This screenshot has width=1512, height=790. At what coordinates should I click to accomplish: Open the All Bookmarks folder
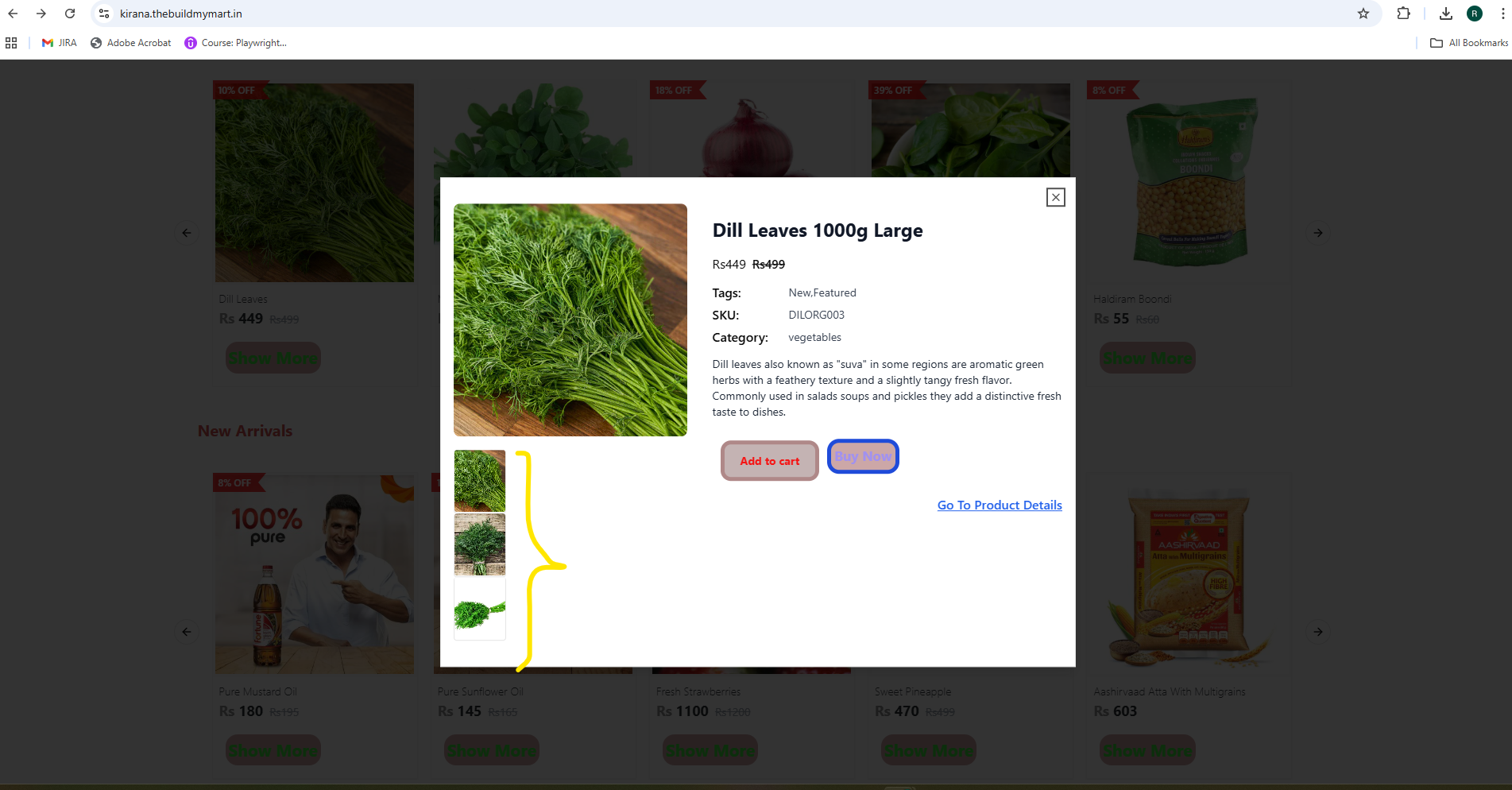1469,43
